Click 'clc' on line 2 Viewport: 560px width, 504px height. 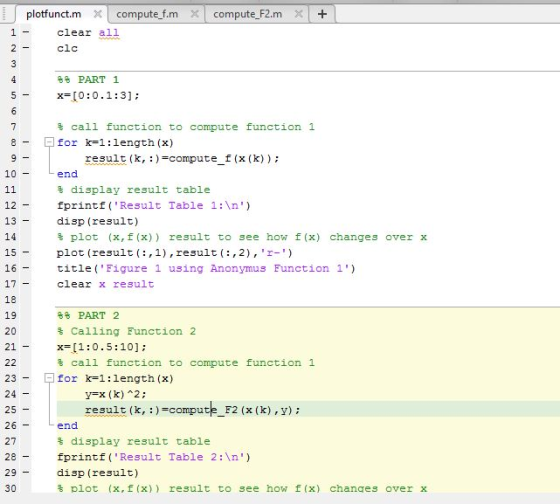[x=67, y=48]
